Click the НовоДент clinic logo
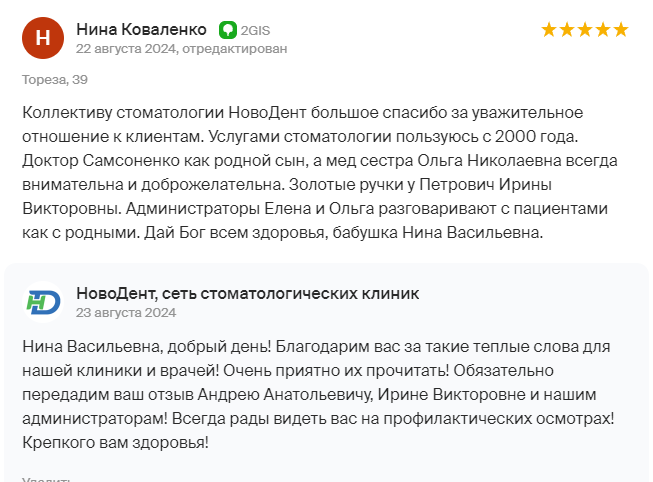This screenshot has height=482, width=653. (x=43, y=302)
